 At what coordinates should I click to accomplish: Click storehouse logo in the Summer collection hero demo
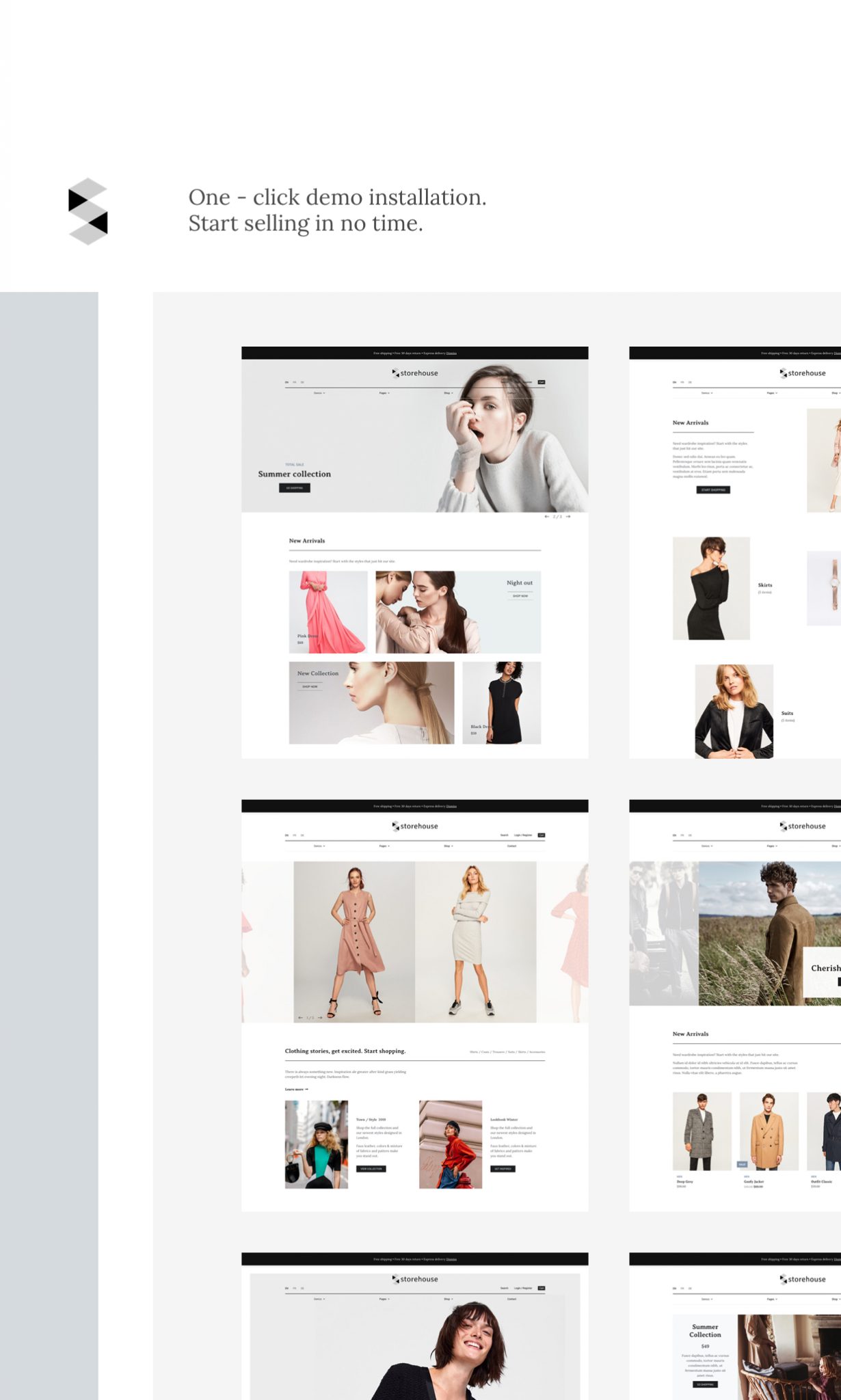[x=415, y=373]
